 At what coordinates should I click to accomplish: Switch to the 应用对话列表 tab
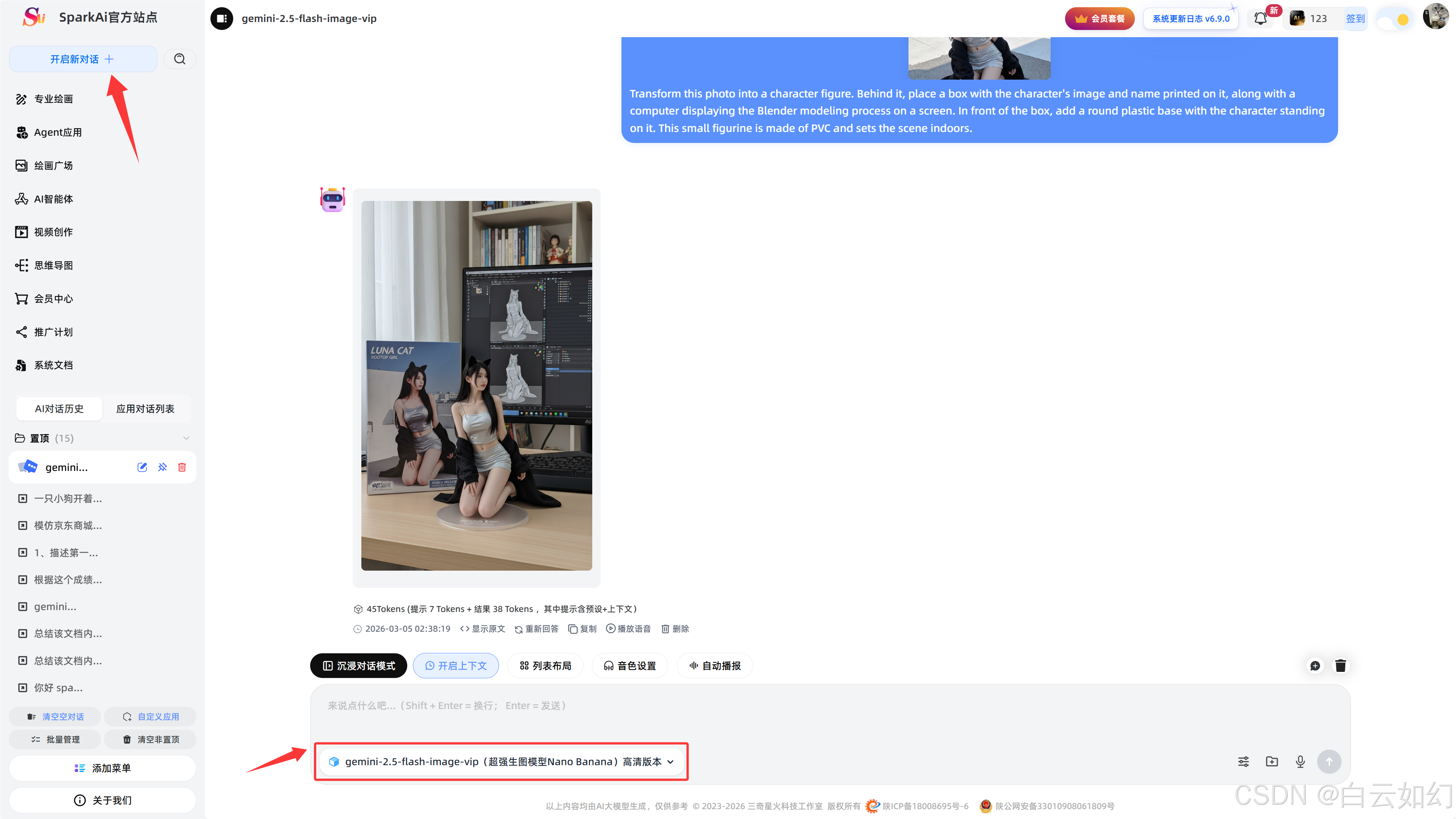tap(145, 408)
